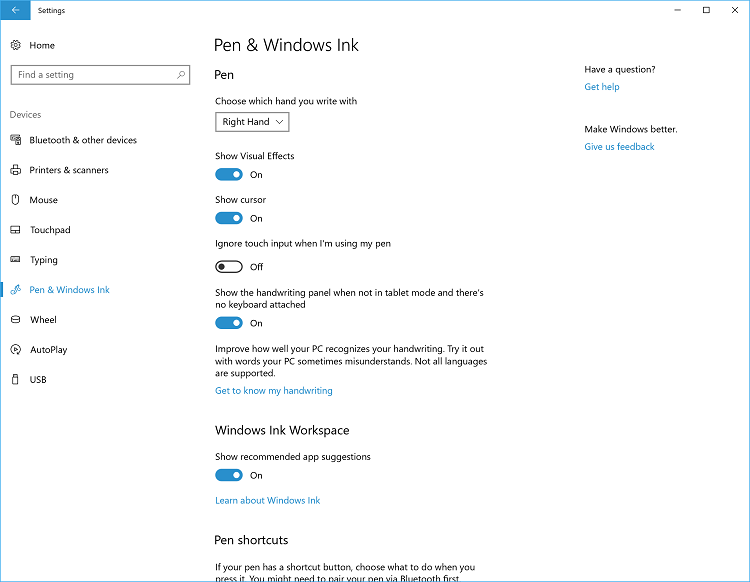This screenshot has width=750, height=582.
Task: Open the Right Hand dropdown
Action: tap(252, 122)
